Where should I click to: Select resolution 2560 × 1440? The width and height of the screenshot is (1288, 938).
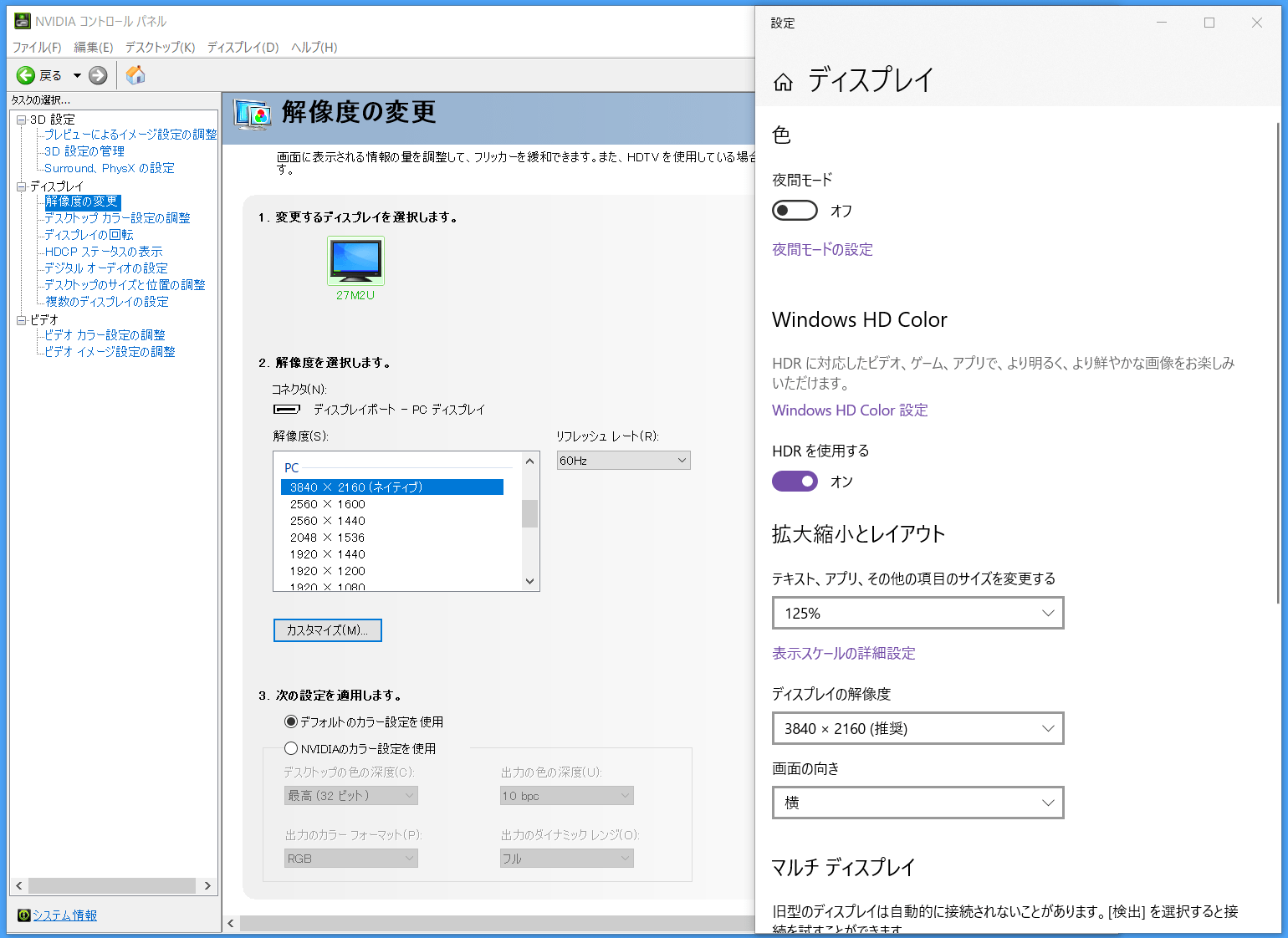[328, 521]
